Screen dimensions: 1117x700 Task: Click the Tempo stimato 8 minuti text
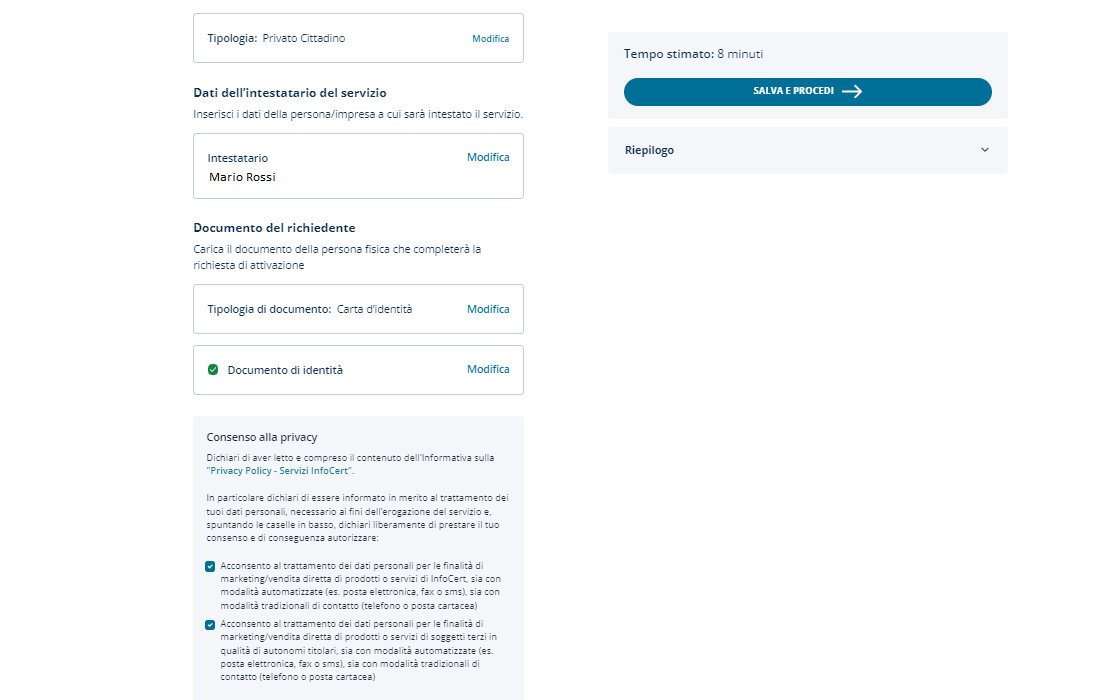tap(693, 54)
